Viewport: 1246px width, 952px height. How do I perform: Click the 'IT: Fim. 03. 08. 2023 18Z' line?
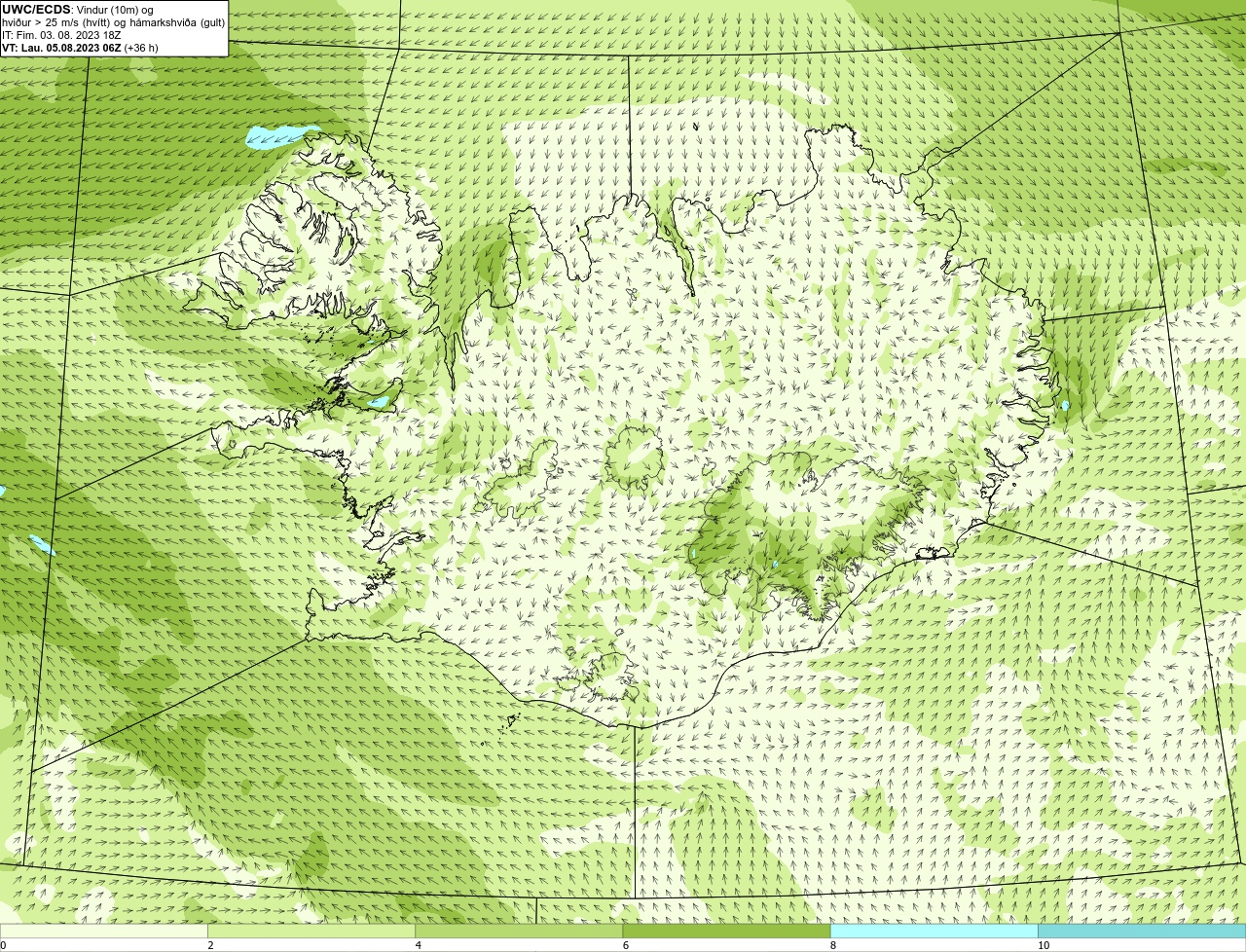[x=61, y=35]
